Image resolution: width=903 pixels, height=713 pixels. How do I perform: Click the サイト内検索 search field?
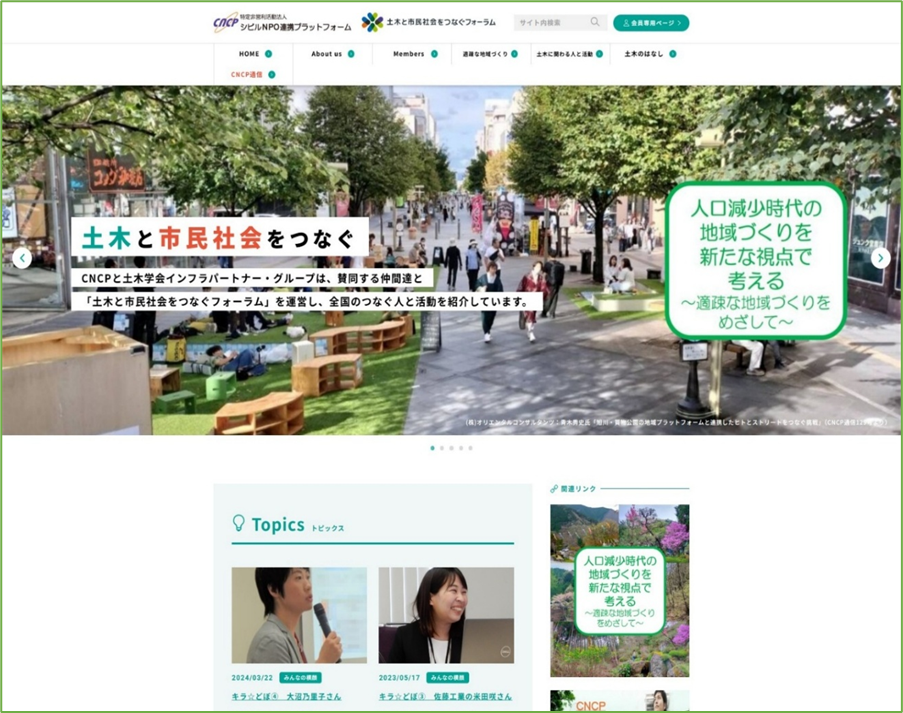tap(550, 22)
